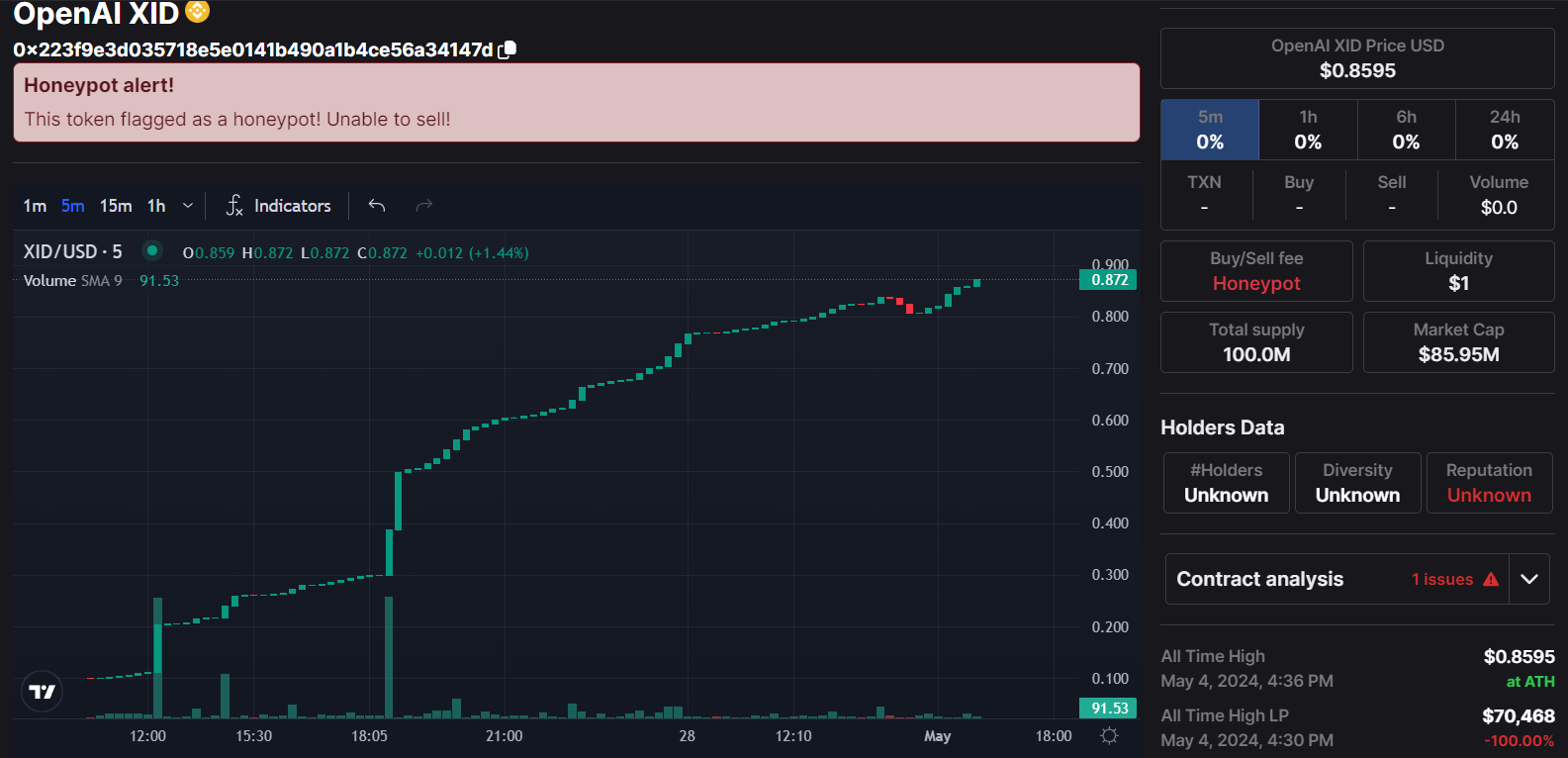Click the Liquidity $1 card
The image size is (1568, 758).
(x=1458, y=271)
